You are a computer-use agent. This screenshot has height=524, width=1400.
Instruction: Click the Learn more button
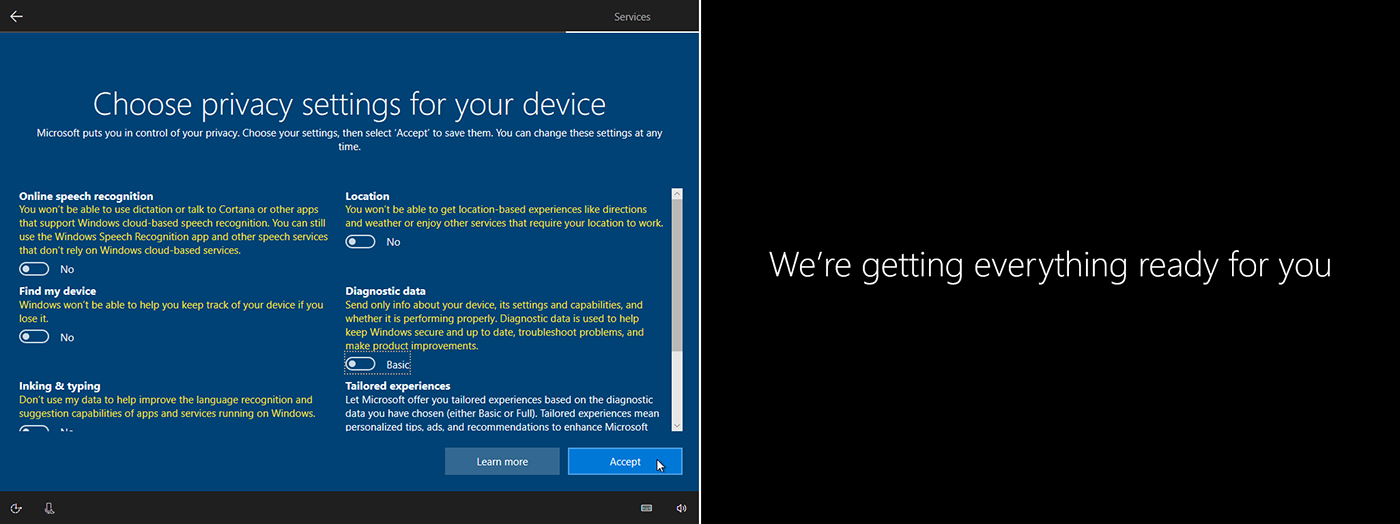(502, 461)
